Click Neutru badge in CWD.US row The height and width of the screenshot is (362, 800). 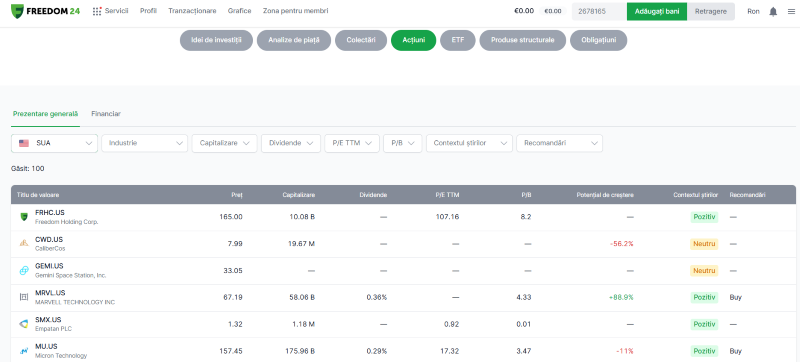pos(704,244)
